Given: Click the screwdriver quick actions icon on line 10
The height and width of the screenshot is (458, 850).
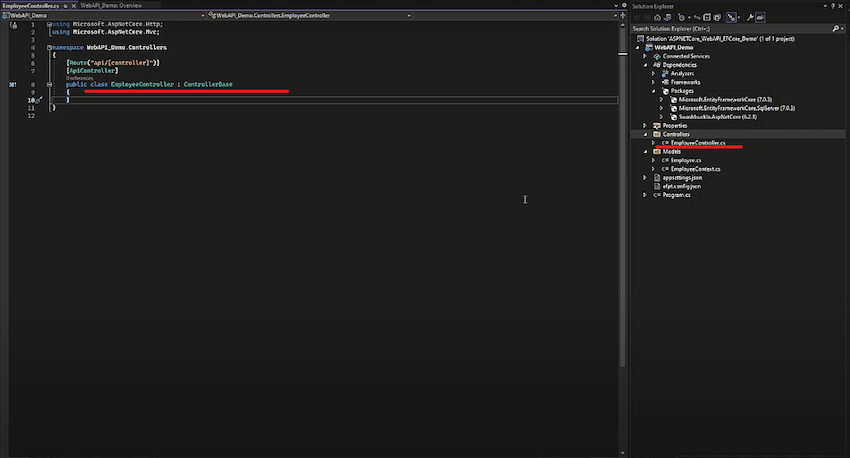Looking at the screenshot, I should (38, 100).
